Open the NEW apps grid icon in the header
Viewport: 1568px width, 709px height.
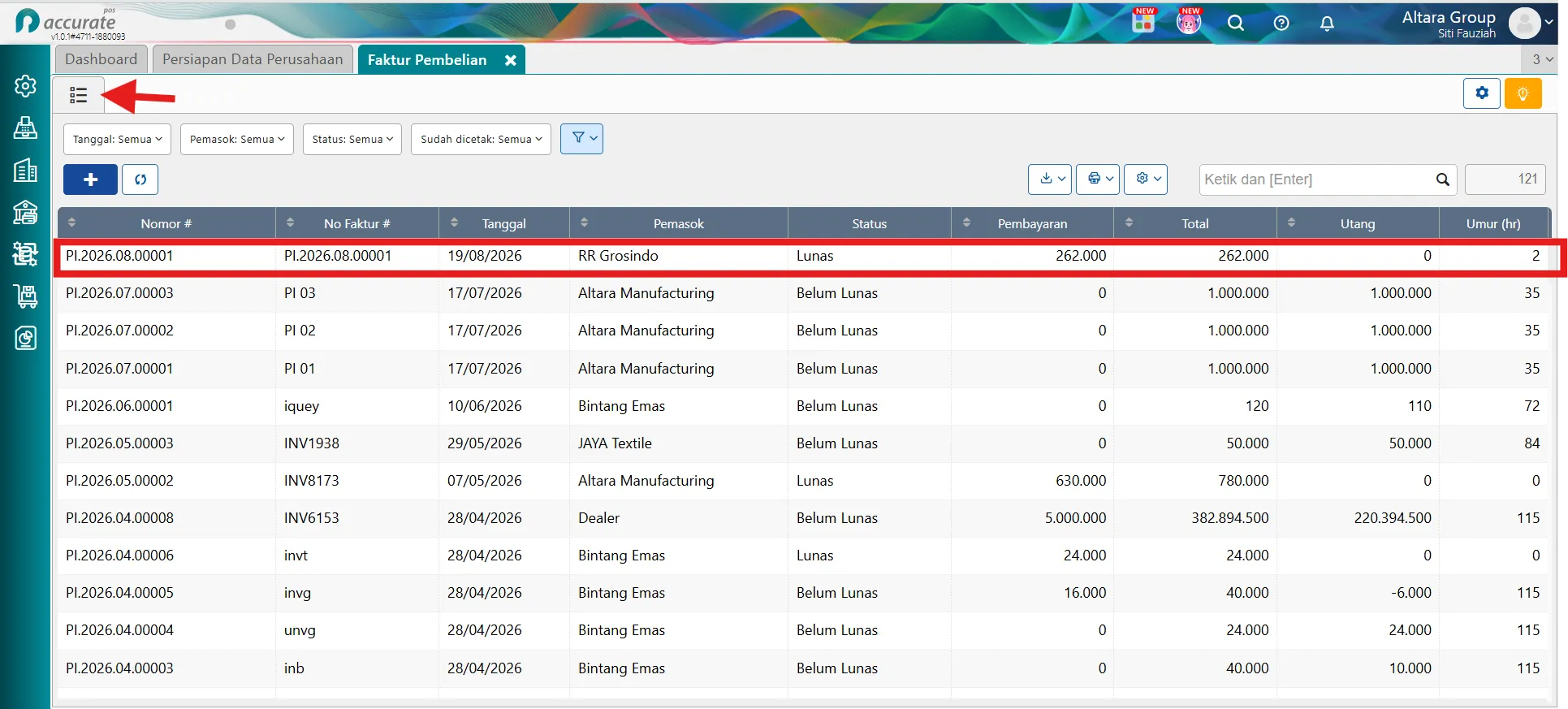pos(1143,22)
